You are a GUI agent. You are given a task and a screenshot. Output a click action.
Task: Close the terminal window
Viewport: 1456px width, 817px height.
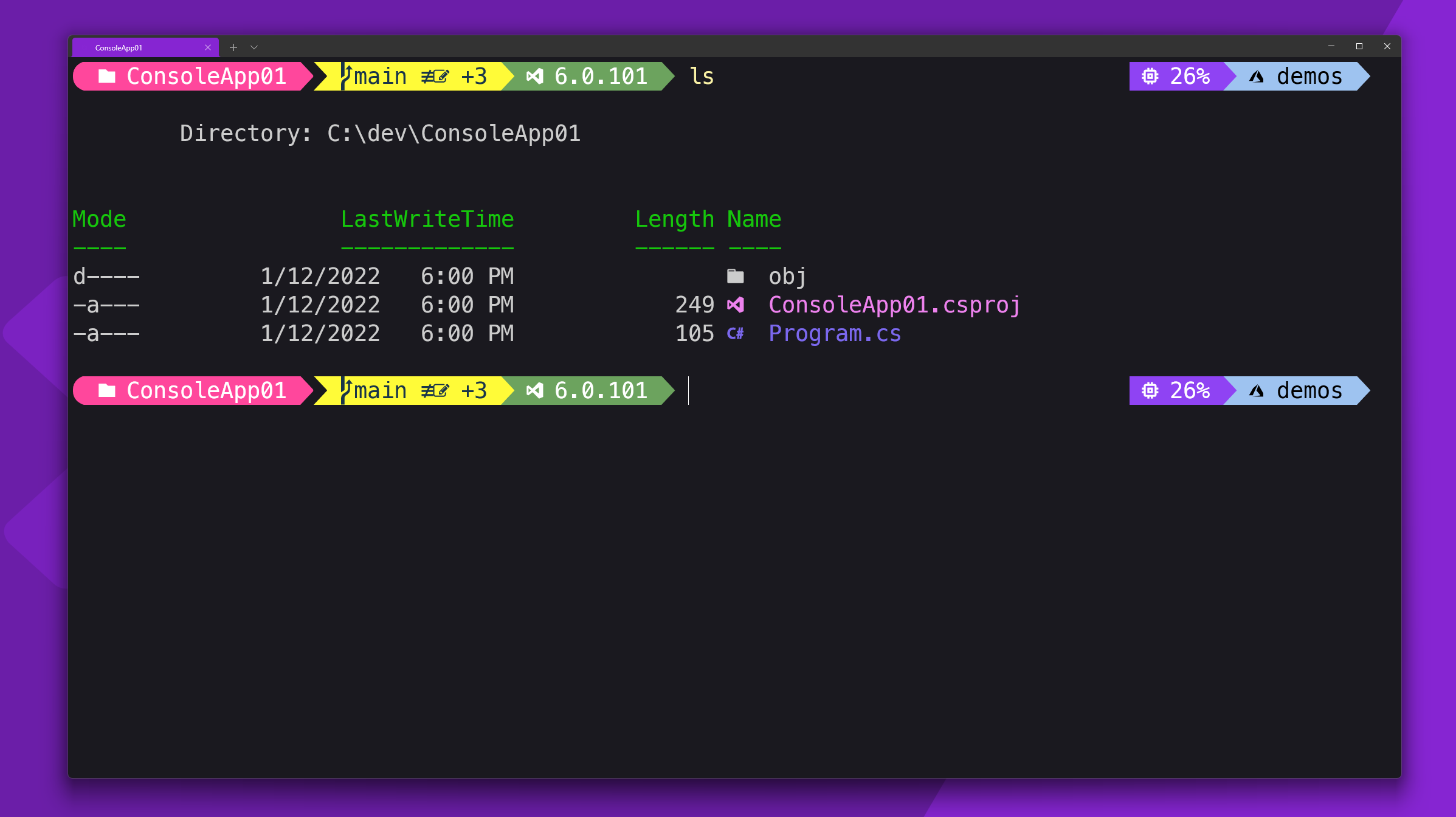pos(1387,46)
